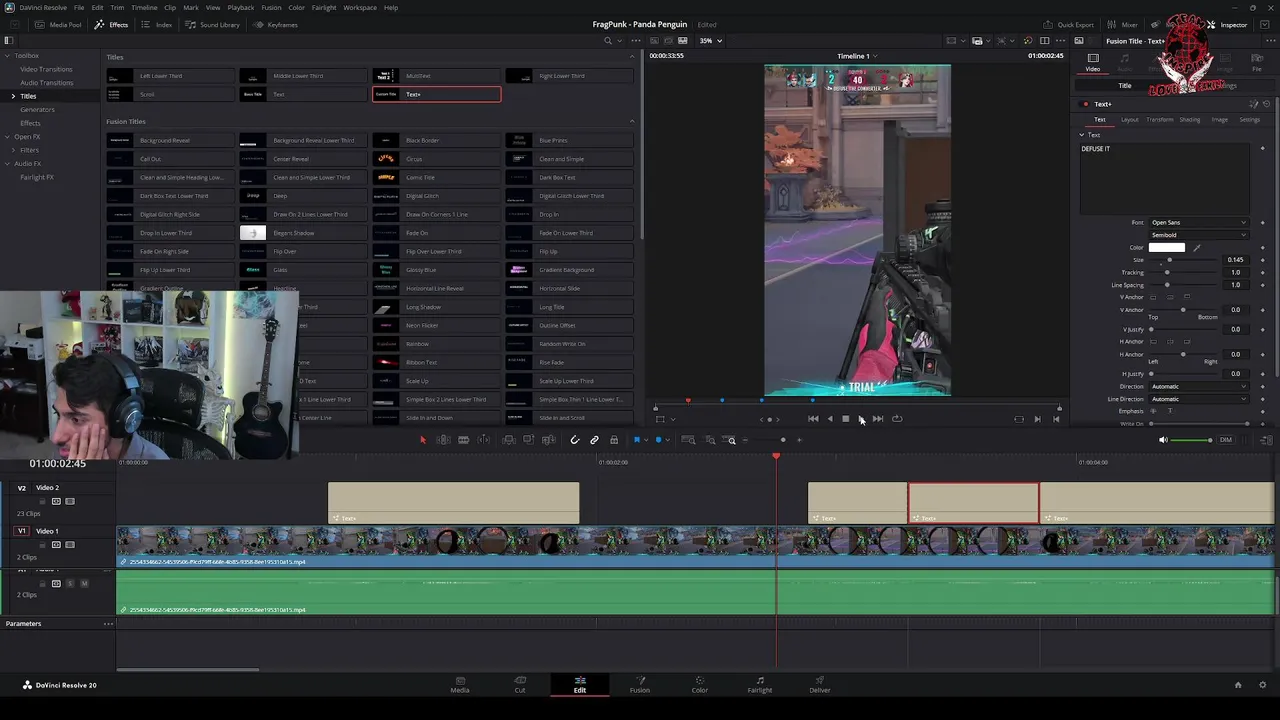Zoom in timeline with plus icon
Screen dimensions: 1280x720
tap(799, 440)
